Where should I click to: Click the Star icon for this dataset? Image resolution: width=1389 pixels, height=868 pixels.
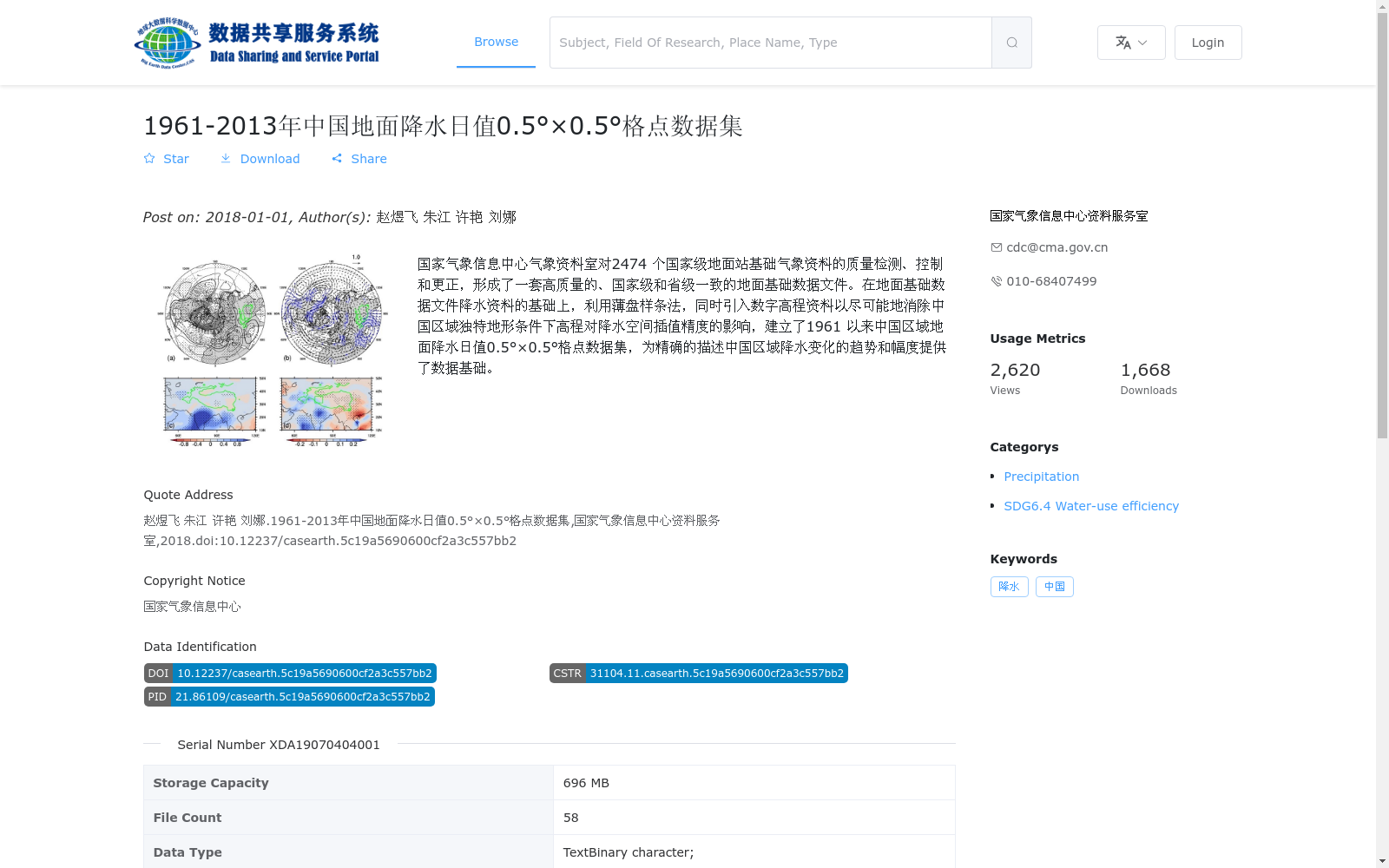pyautogui.click(x=149, y=159)
